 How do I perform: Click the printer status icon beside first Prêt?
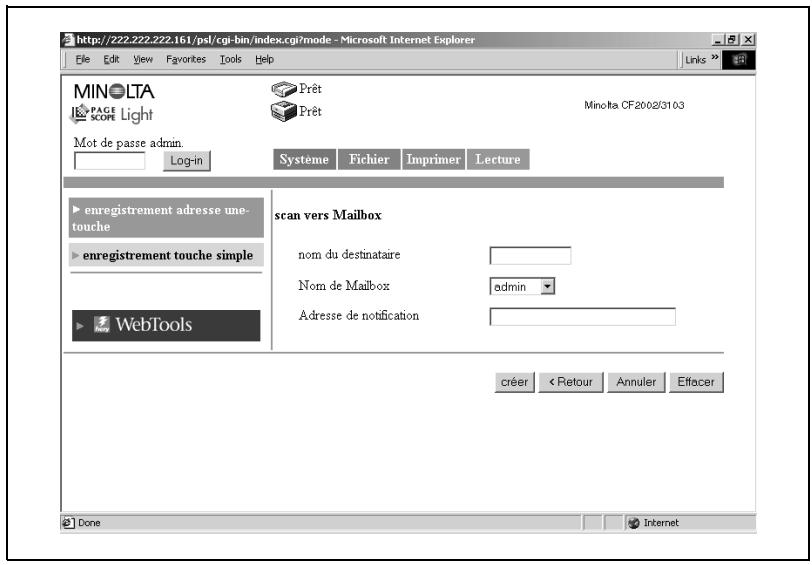(284, 90)
